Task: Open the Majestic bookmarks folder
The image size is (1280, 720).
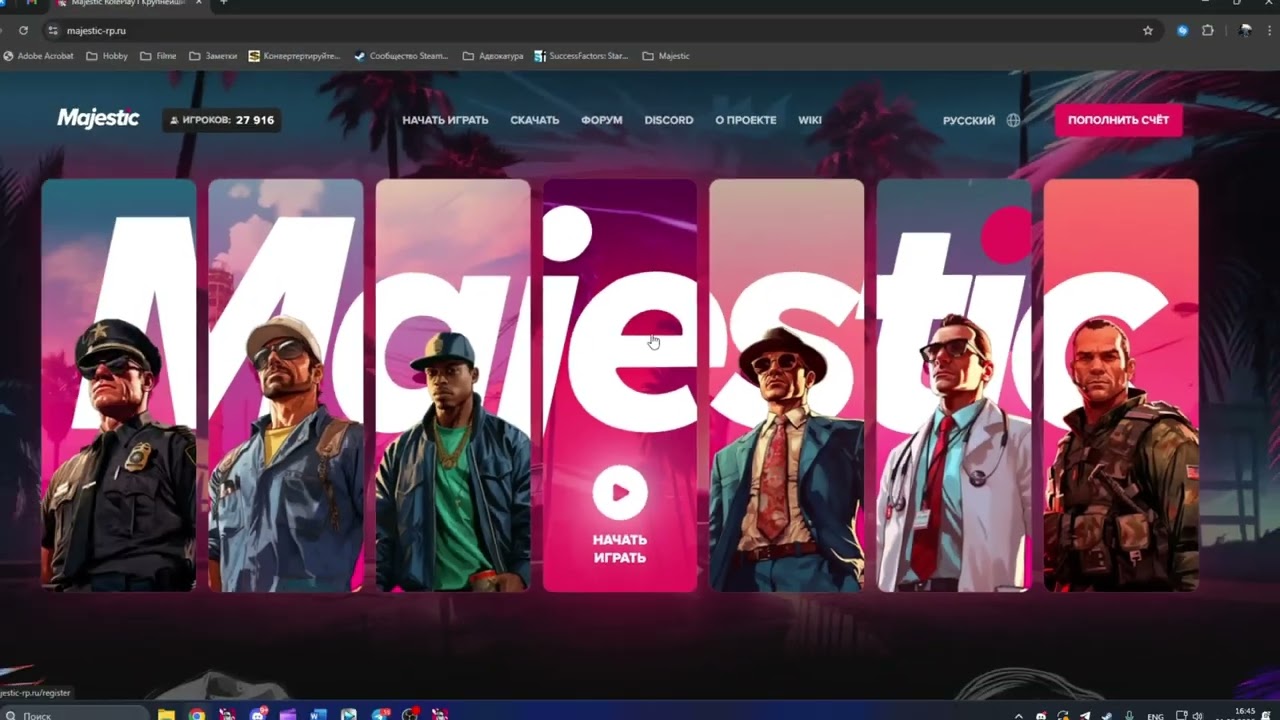Action: 666,56
